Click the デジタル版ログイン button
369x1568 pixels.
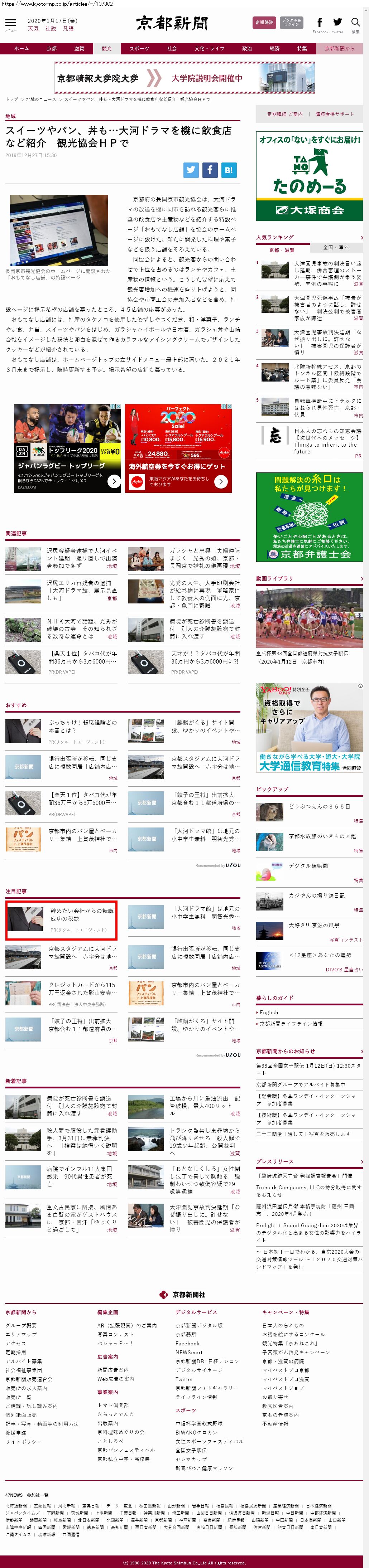tap(292, 23)
